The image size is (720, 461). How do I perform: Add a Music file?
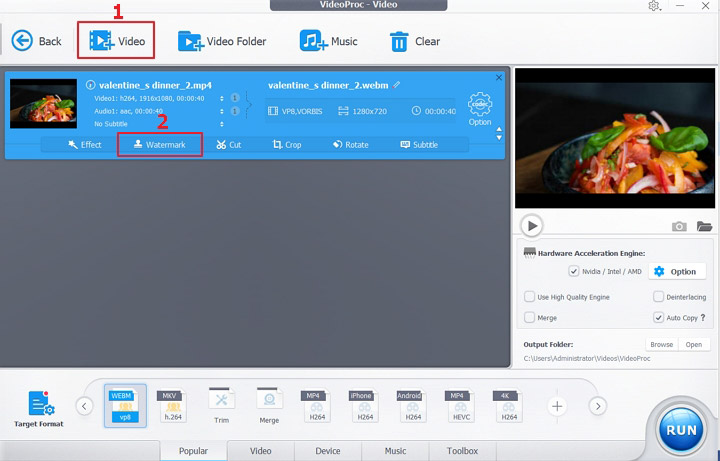[x=328, y=41]
